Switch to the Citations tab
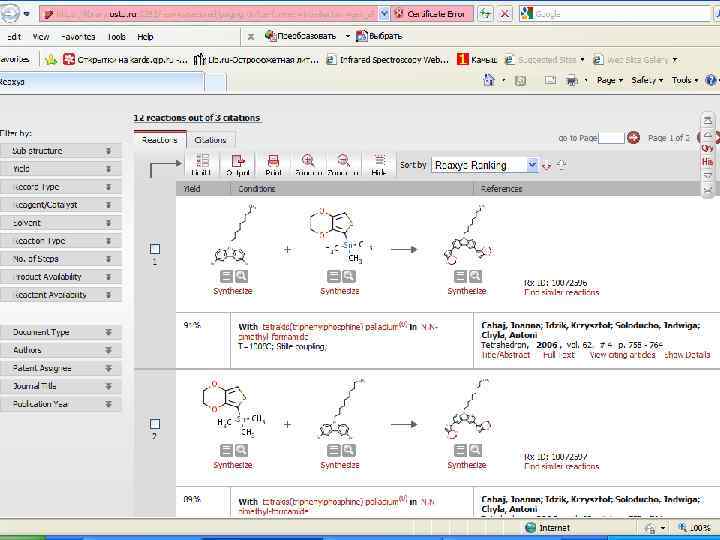720x540 pixels. (x=210, y=140)
